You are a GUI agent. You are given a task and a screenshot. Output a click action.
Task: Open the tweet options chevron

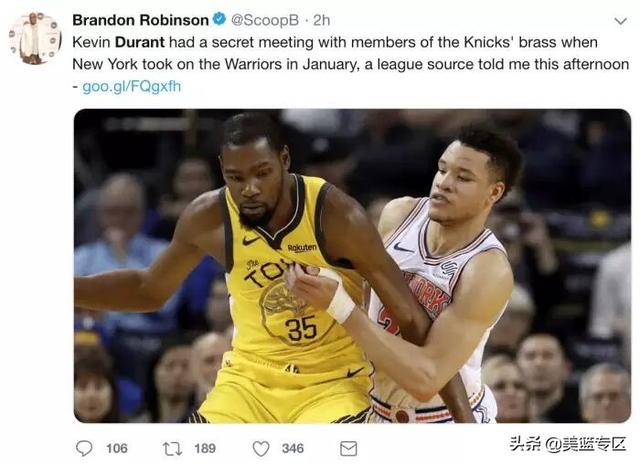coord(620,21)
